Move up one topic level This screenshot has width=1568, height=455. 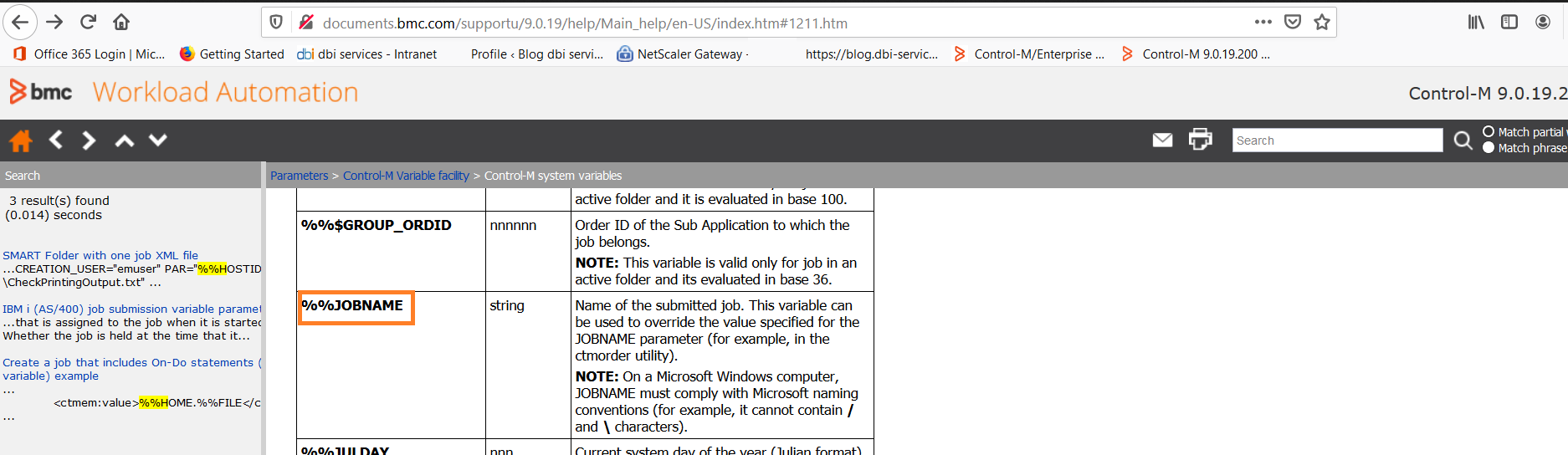(125, 141)
